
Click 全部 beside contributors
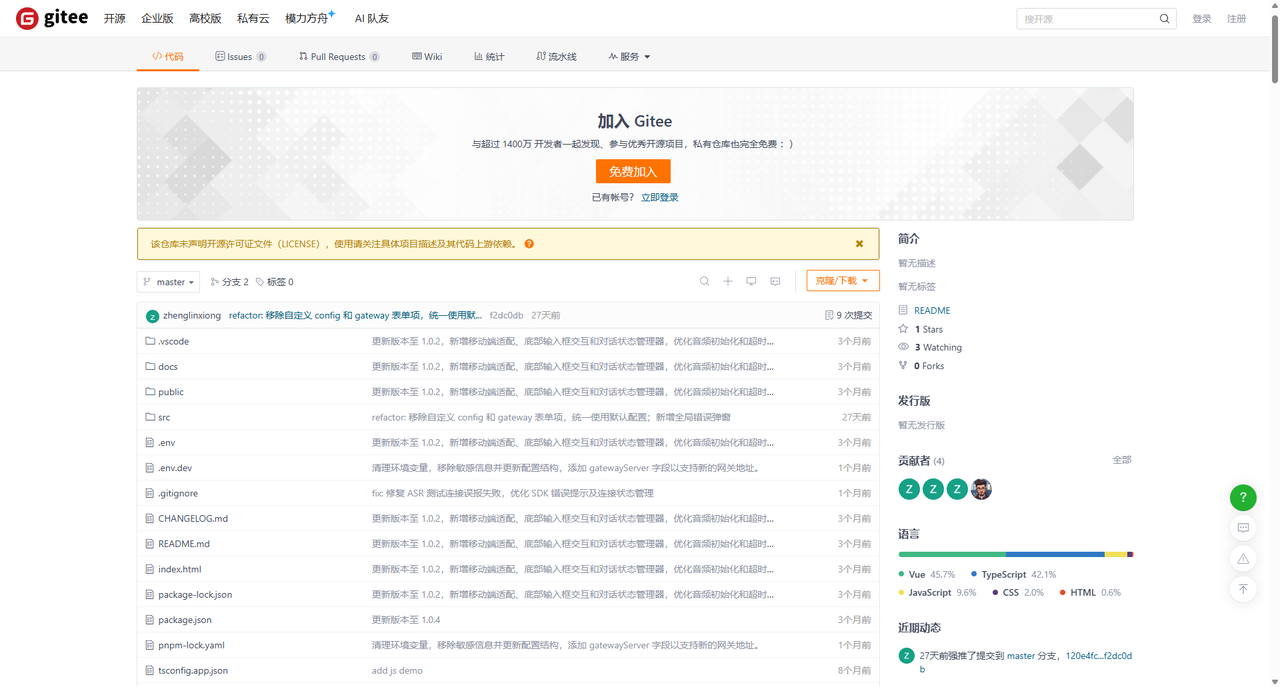[x=1122, y=460]
